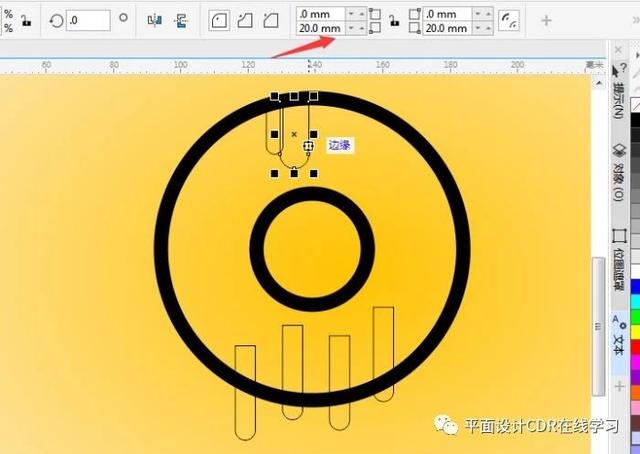Click the top-right selection handle
Image resolution: width=640 pixels, height=454 pixels.
(313, 96)
